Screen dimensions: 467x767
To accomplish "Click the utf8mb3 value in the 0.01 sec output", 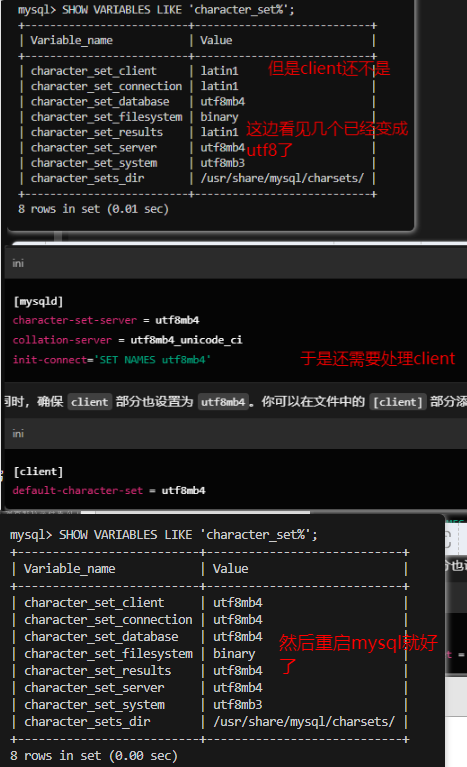I will point(222,163).
